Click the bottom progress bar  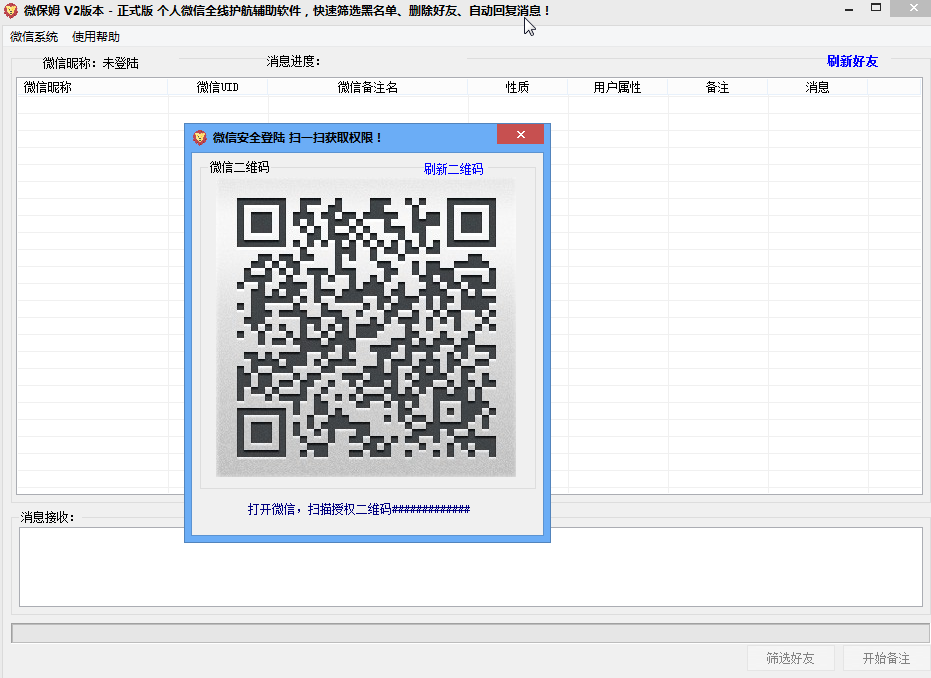470,633
